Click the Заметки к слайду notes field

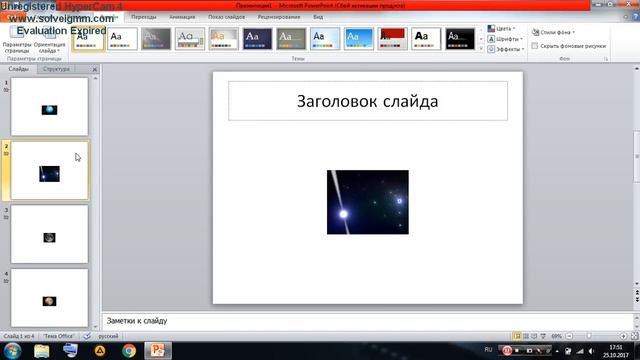pyautogui.click(x=367, y=321)
